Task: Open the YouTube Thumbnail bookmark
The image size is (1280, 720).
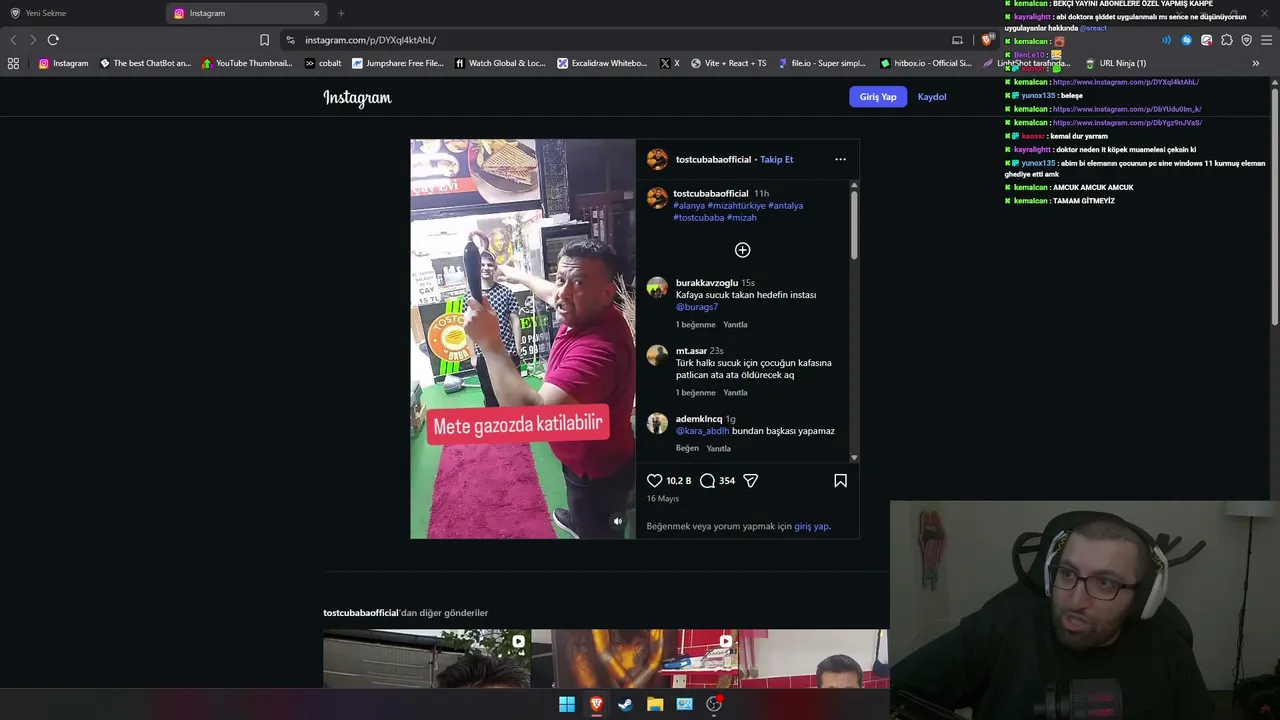Action: [x=247, y=63]
